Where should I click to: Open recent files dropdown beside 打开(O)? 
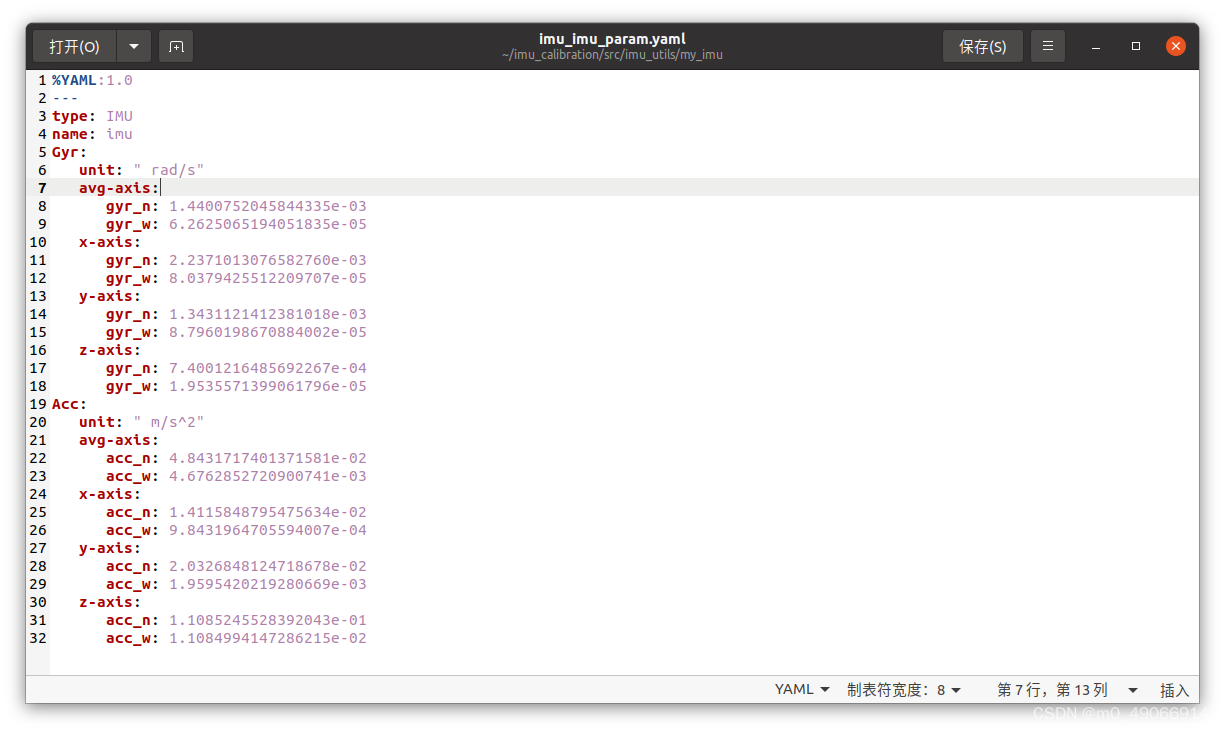[x=133, y=45]
